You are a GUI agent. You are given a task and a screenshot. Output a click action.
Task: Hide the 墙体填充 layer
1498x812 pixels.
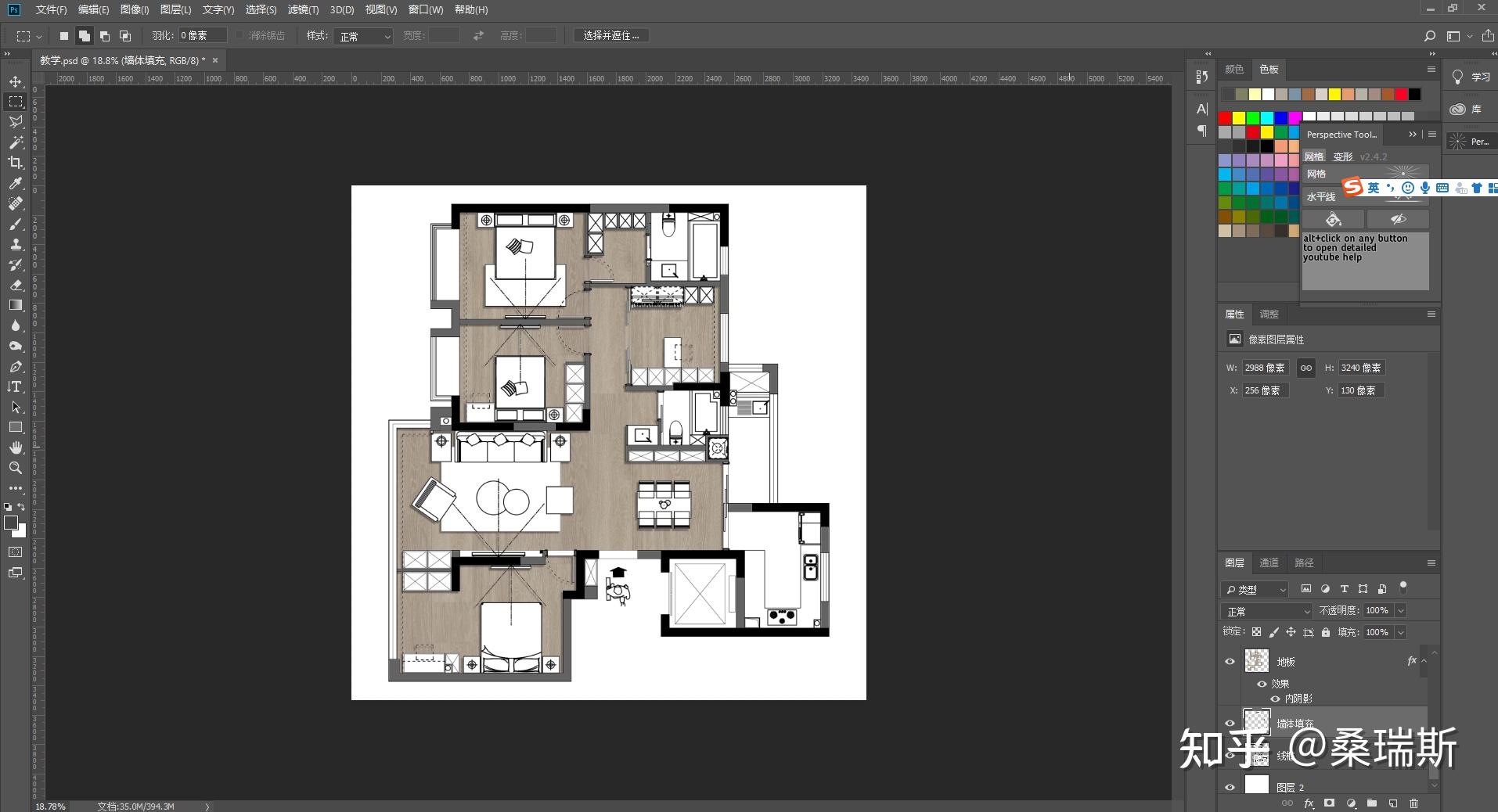click(1230, 724)
